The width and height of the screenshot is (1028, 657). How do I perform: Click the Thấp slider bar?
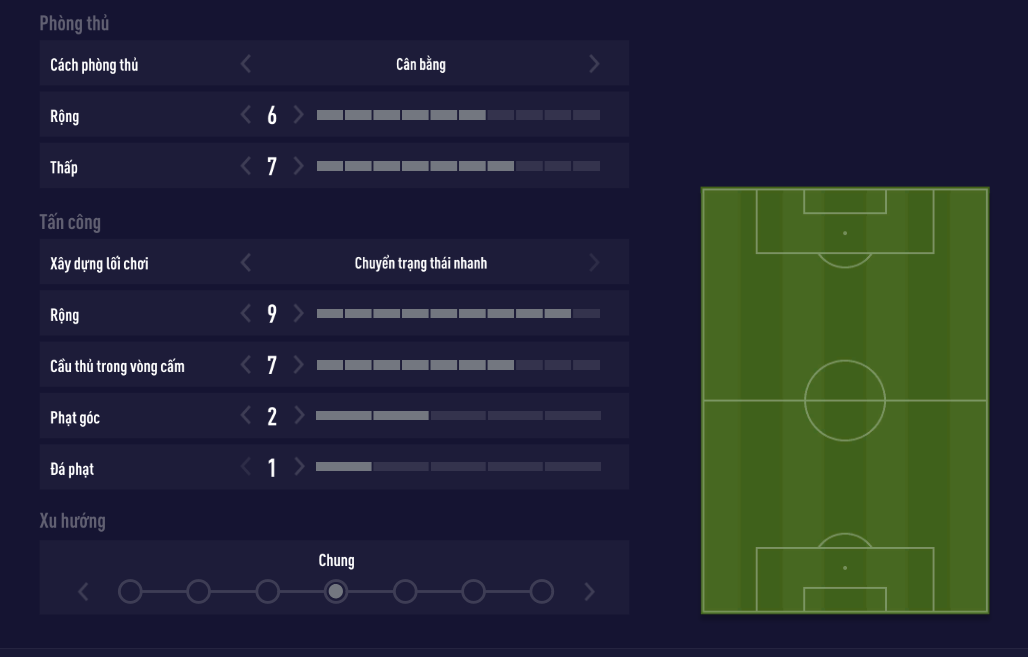click(458, 166)
